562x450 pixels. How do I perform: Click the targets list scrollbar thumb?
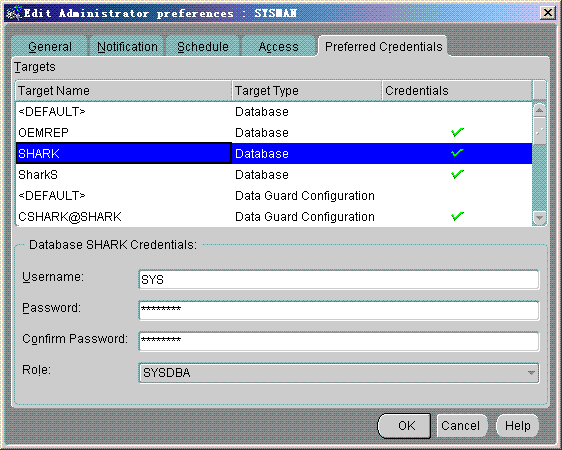tap(539, 131)
